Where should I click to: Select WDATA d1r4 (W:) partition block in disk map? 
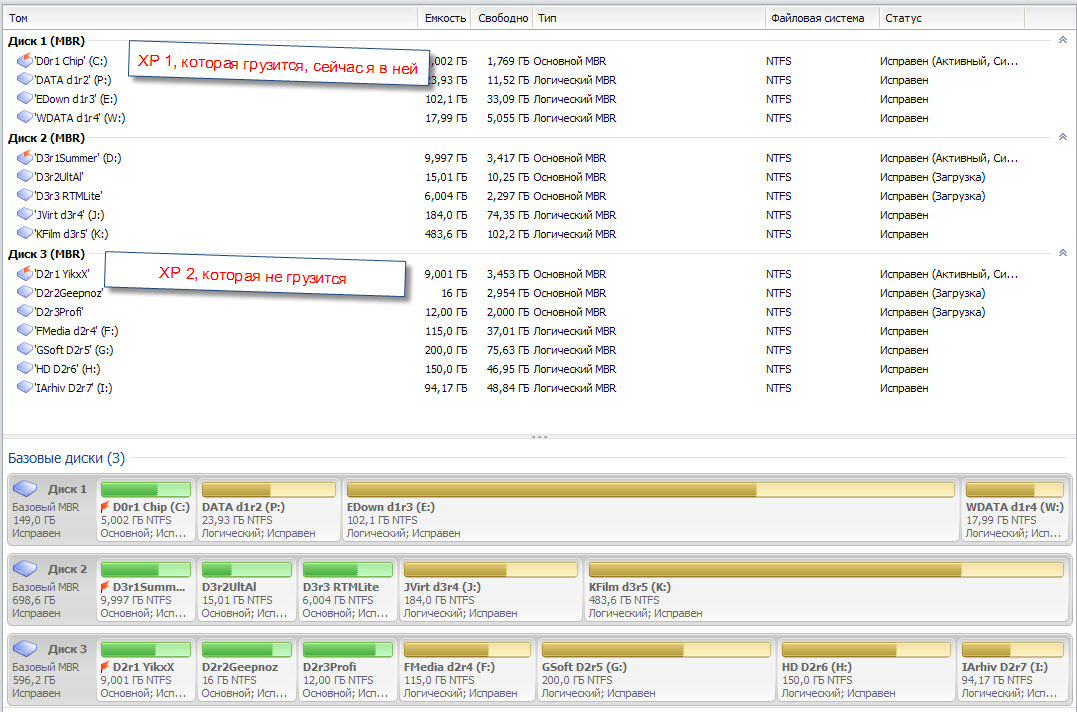pyautogui.click(x=1014, y=509)
